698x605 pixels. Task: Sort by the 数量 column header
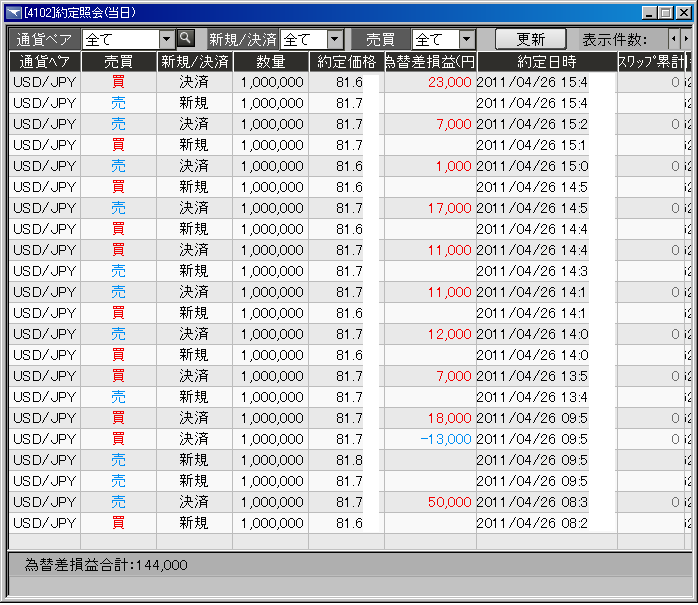point(270,61)
